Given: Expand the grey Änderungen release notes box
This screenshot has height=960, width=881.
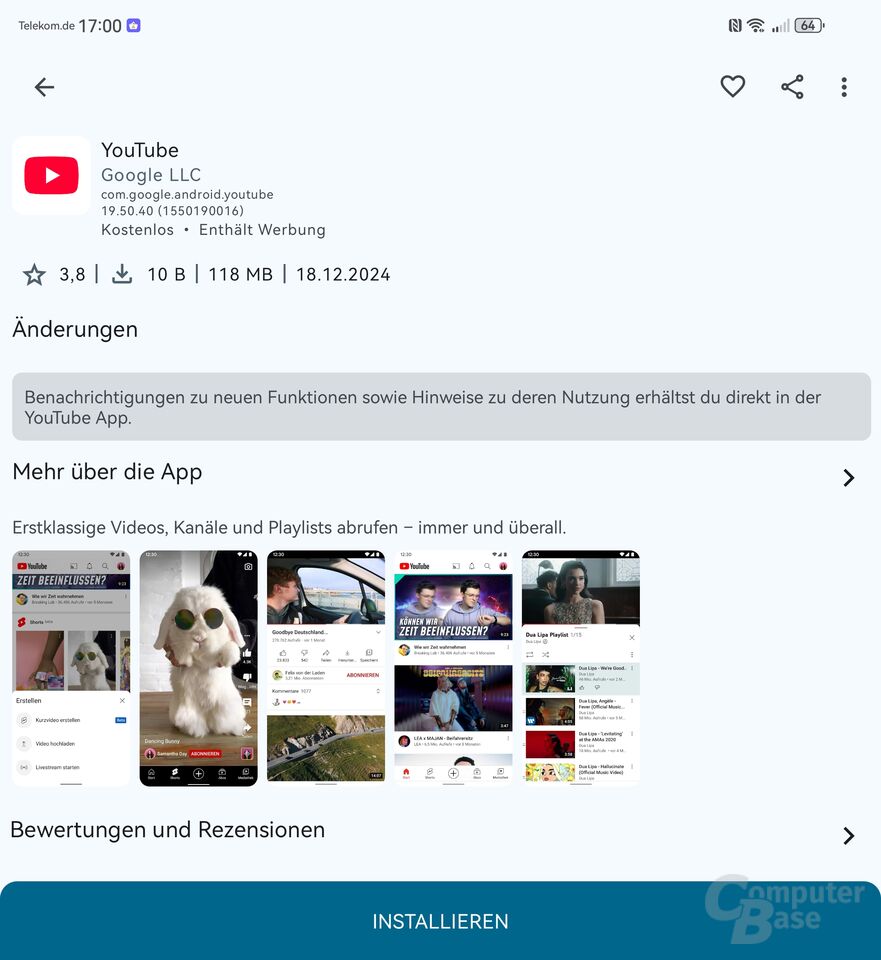Looking at the screenshot, I should [440, 406].
